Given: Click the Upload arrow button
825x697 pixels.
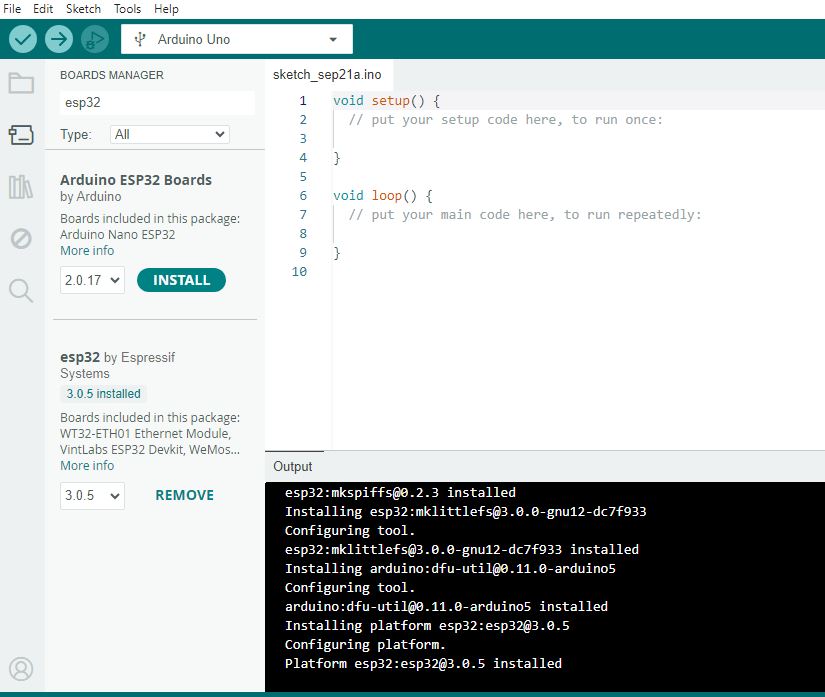Looking at the screenshot, I should tap(58, 39).
